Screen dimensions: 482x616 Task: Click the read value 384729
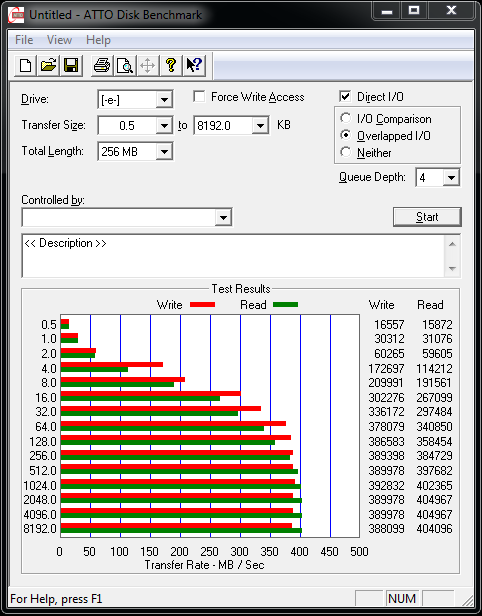[434, 456]
